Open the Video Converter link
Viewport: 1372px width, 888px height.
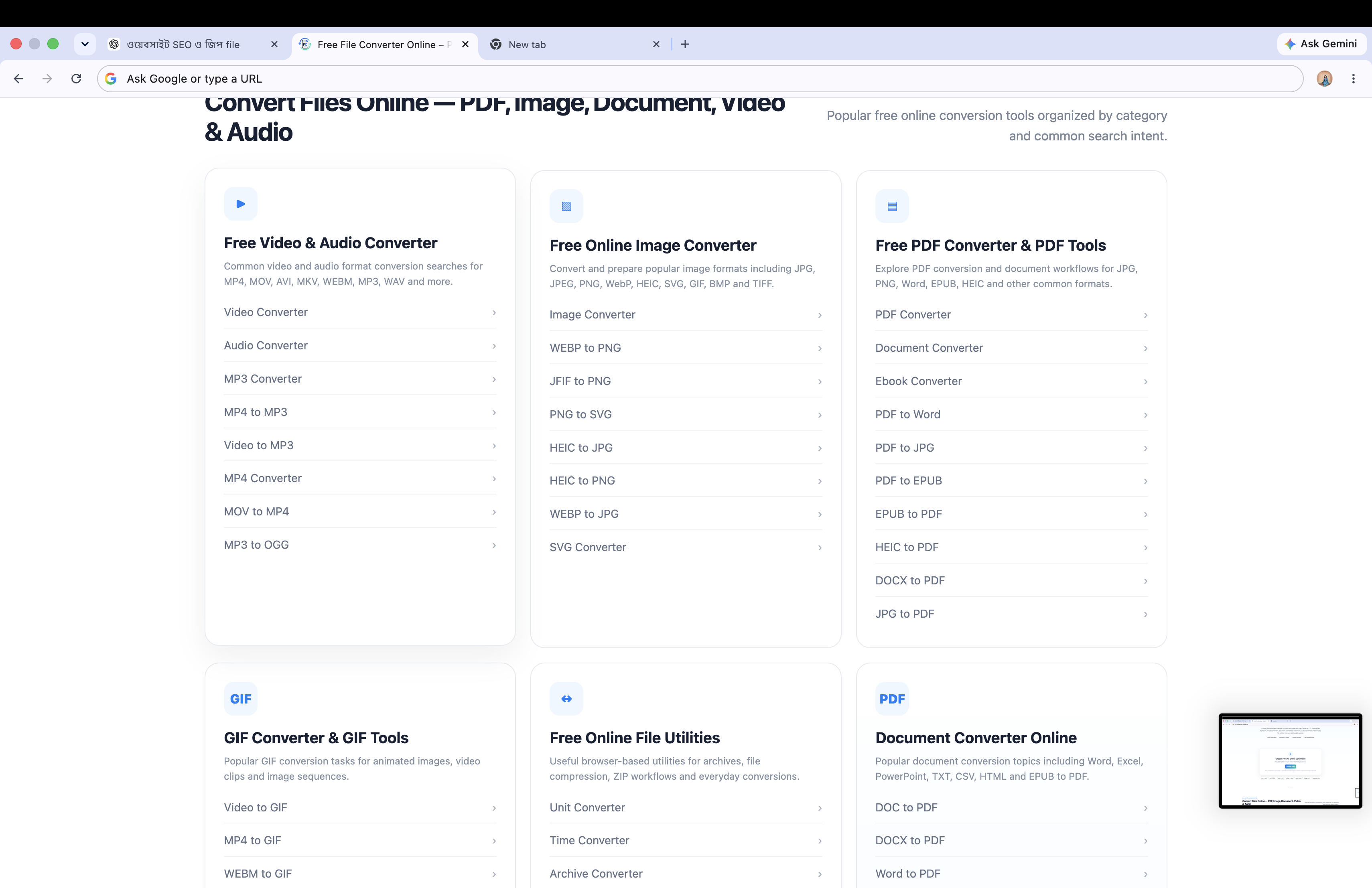click(x=360, y=312)
